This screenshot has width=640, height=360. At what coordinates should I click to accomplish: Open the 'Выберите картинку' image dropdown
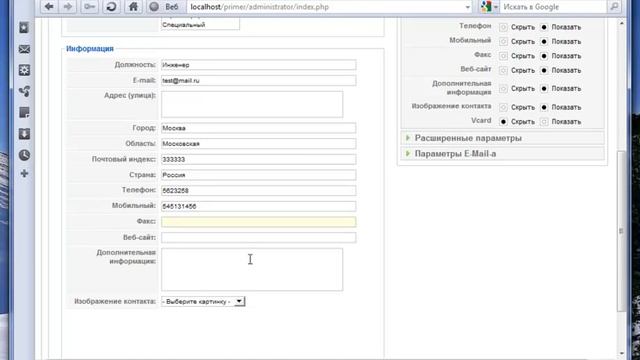coord(203,301)
